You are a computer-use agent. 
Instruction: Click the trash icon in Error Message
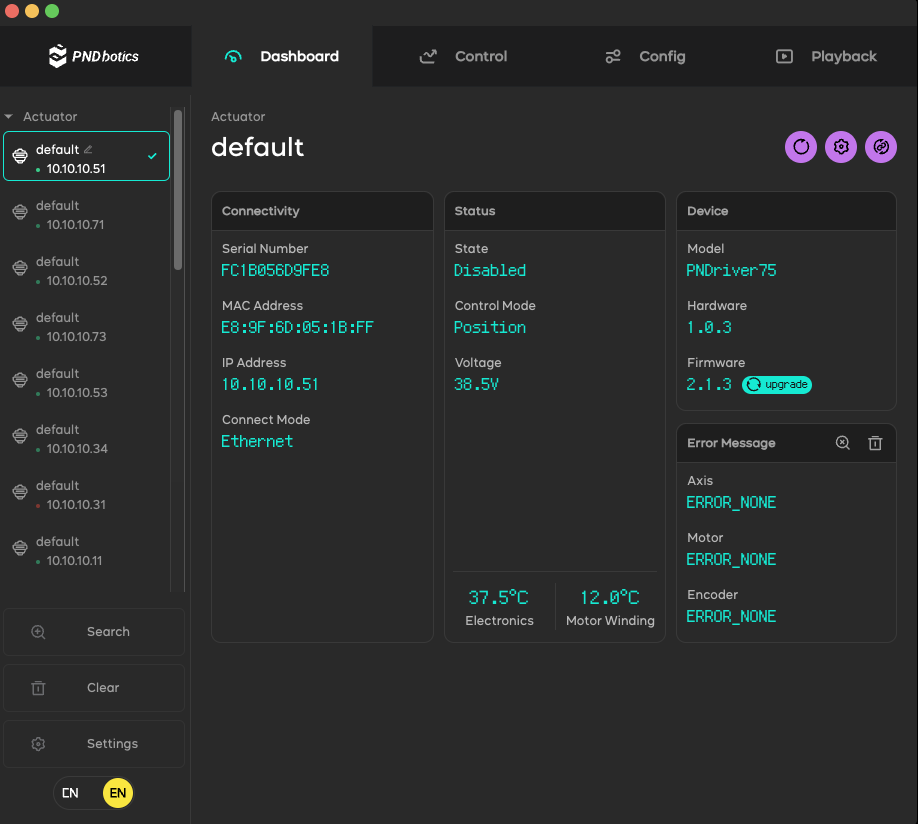point(875,443)
